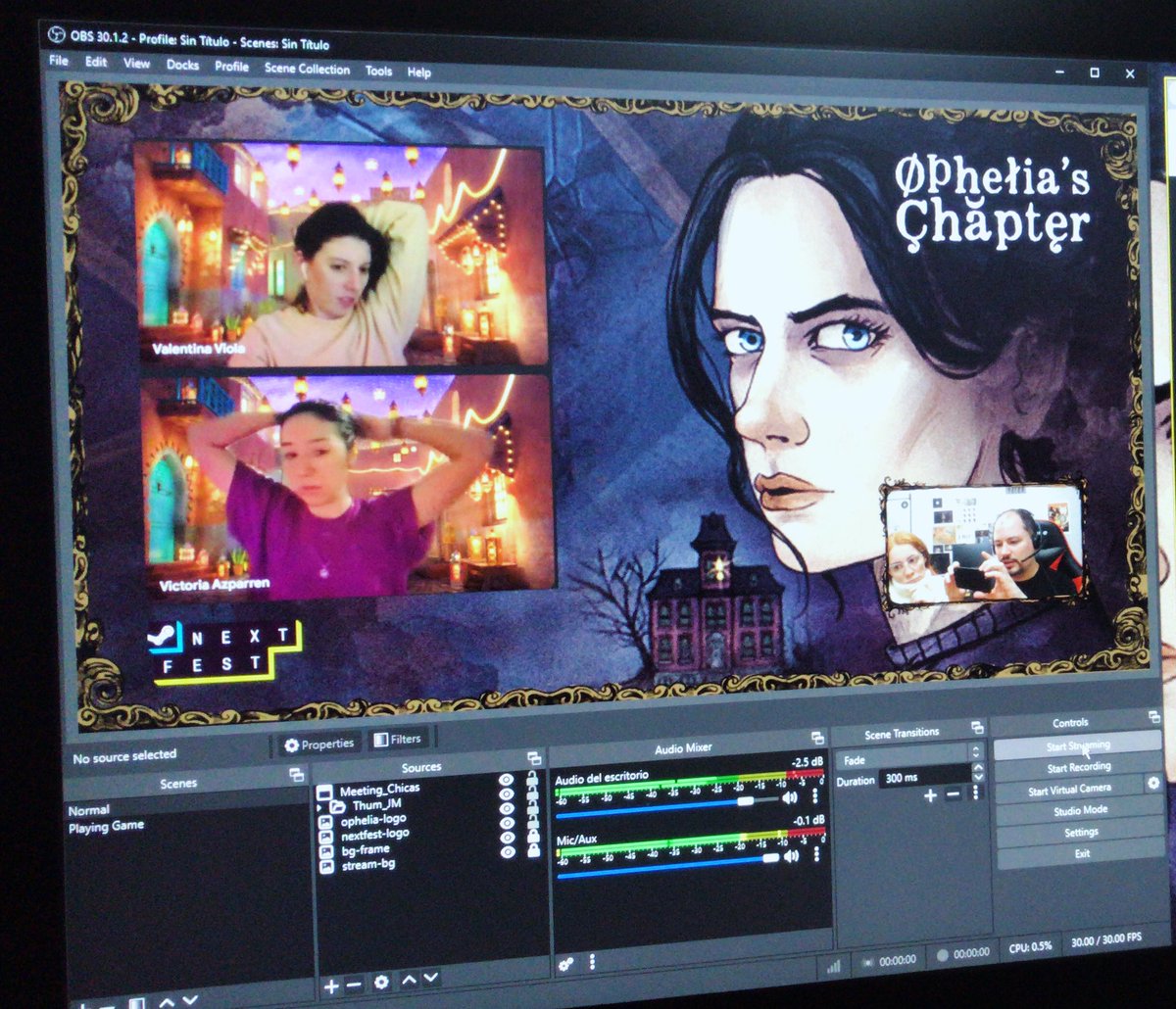The width and height of the screenshot is (1176, 1009).
Task: Remove selected source with minus
Action: click(x=354, y=985)
